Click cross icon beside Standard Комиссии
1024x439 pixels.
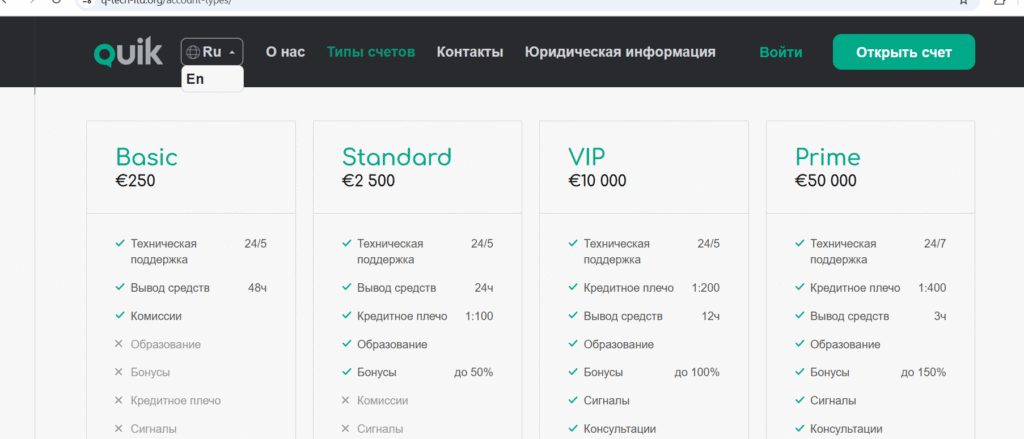point(346,400)
